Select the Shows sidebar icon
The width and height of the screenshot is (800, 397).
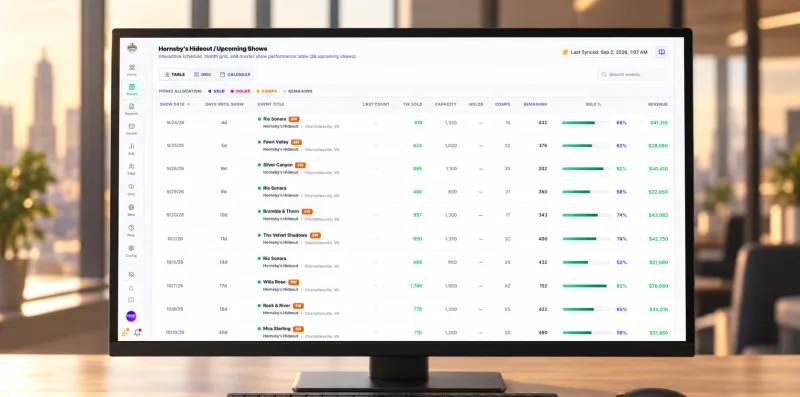(x=132, y=89)
